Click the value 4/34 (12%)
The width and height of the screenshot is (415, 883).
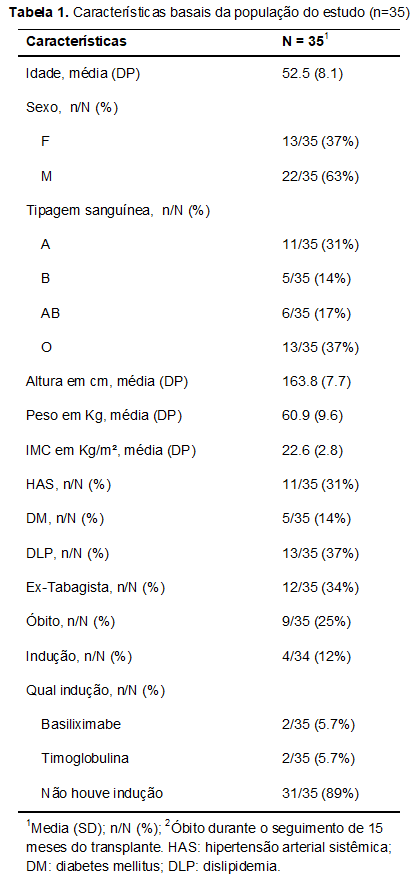(x=317, y=656)
